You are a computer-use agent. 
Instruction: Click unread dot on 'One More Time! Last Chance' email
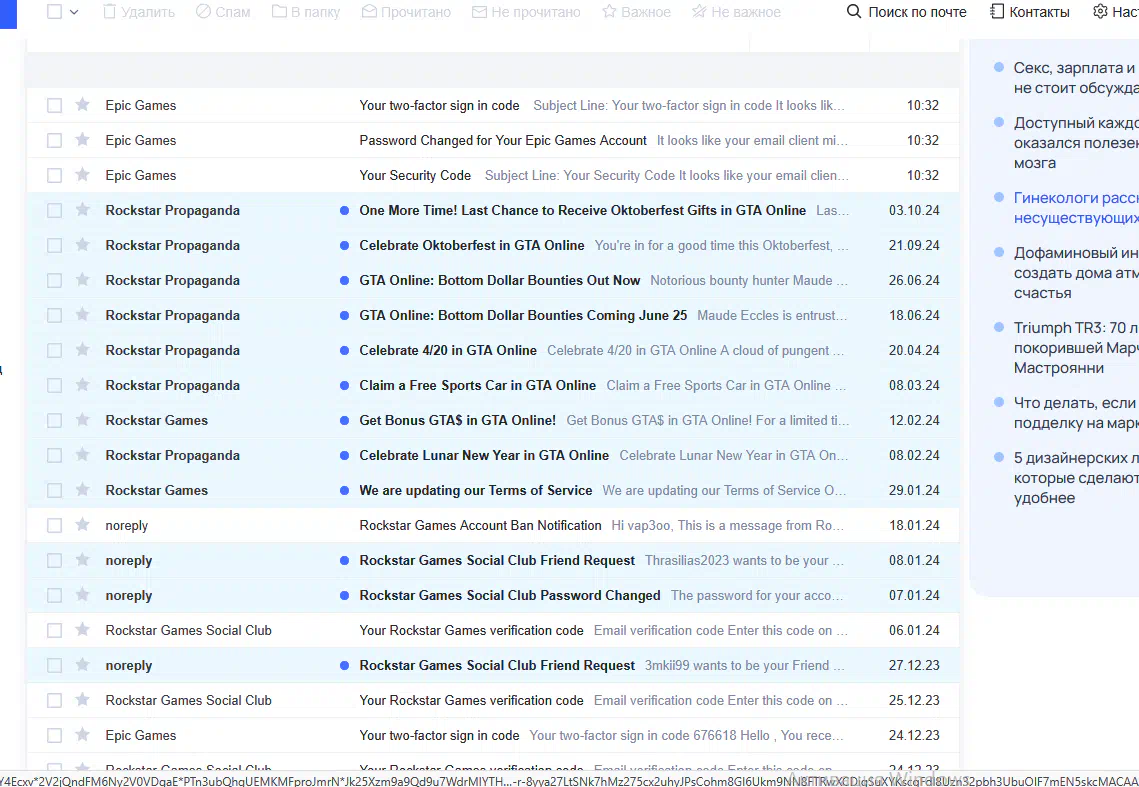(x=344, y=211)
